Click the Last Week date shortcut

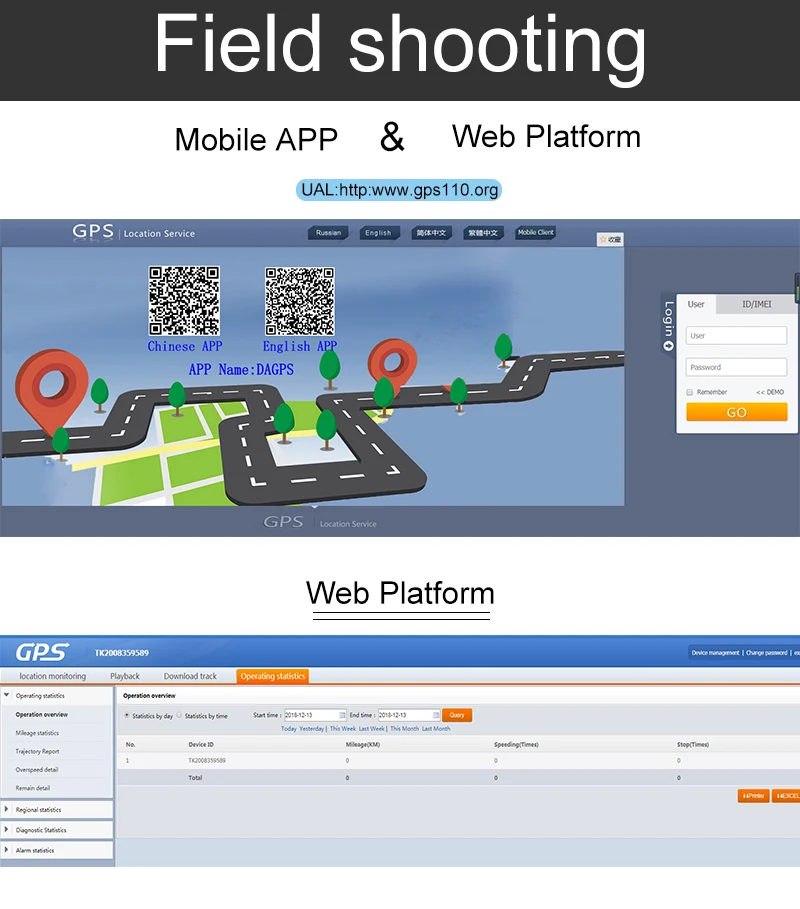(372, 729)
